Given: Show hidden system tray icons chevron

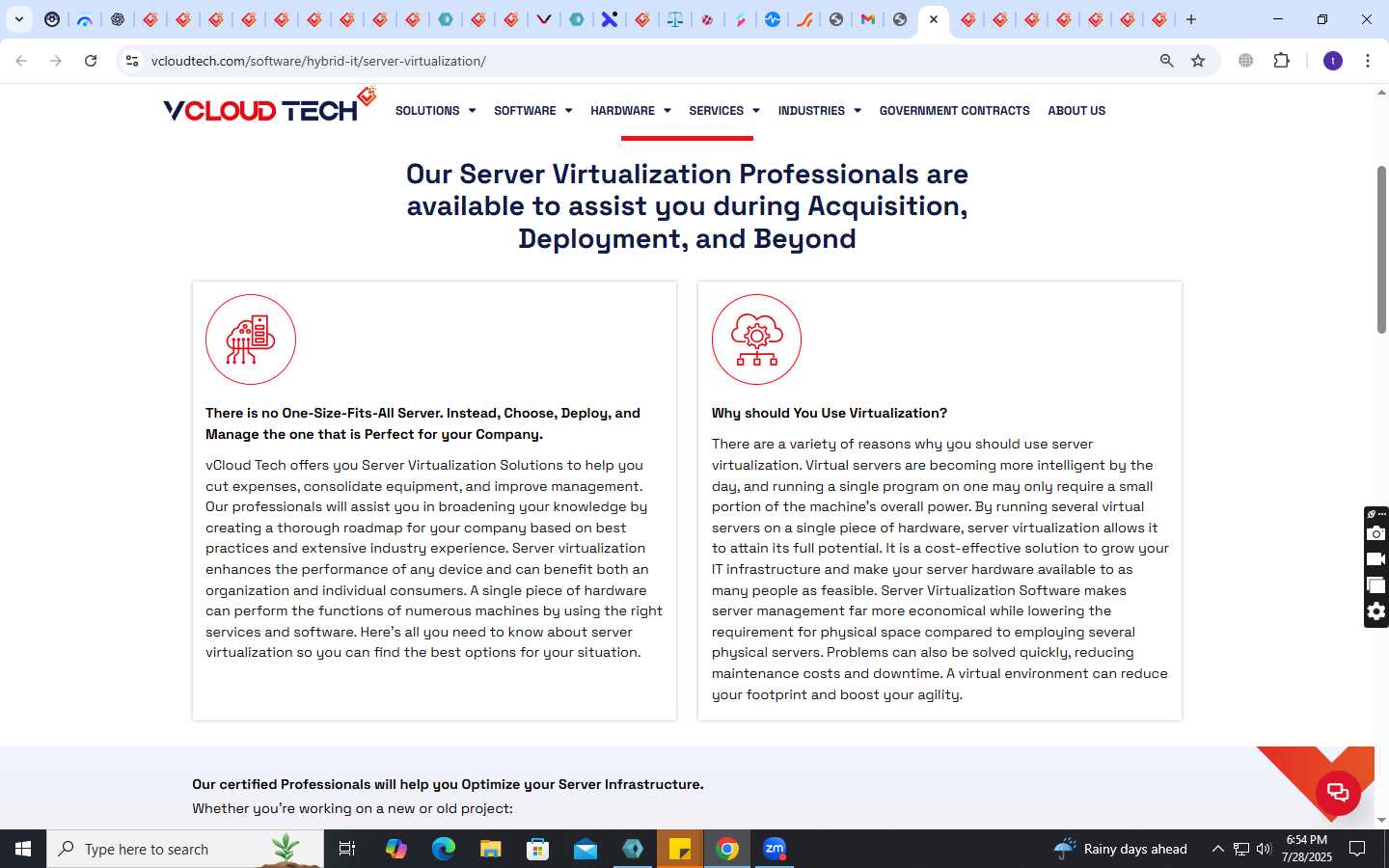Looking at the screenshot, I should click(1217, 849).
